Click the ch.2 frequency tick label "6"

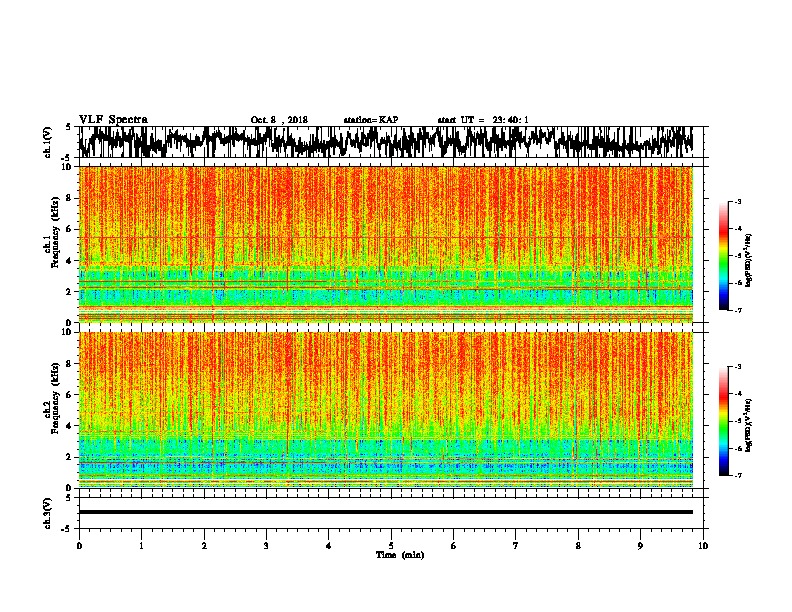tap(69, 395)
